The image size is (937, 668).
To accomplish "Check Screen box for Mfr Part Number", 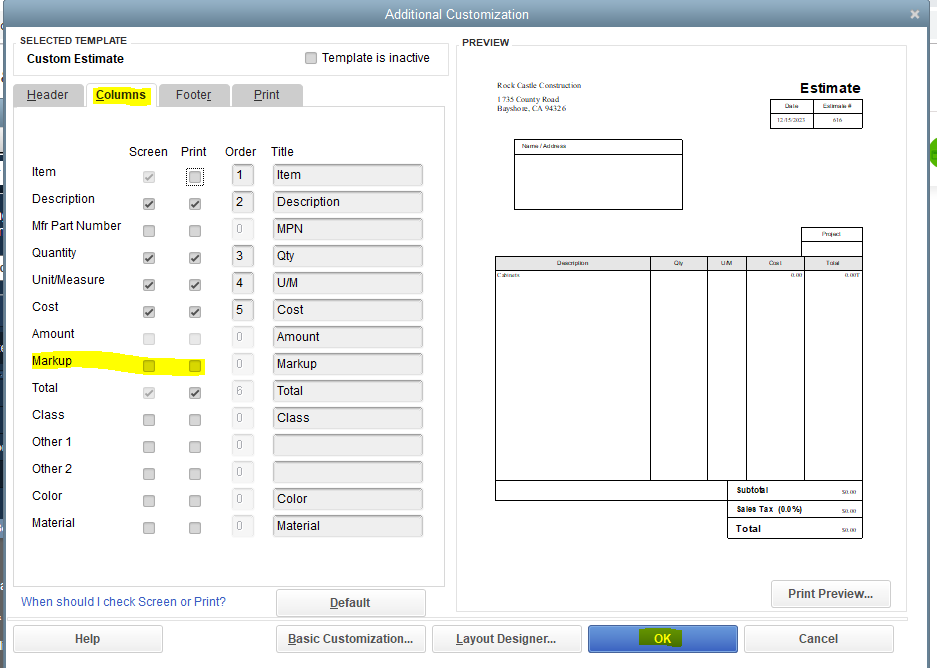I will click(x=149, y=231).
